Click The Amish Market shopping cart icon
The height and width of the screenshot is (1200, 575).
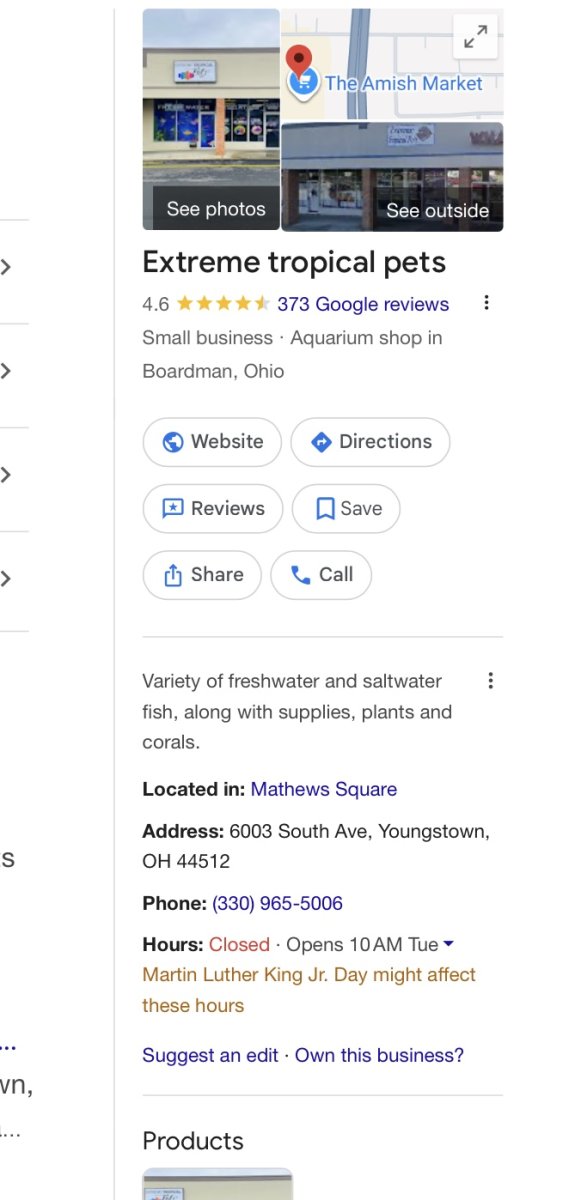click(303, 83)
